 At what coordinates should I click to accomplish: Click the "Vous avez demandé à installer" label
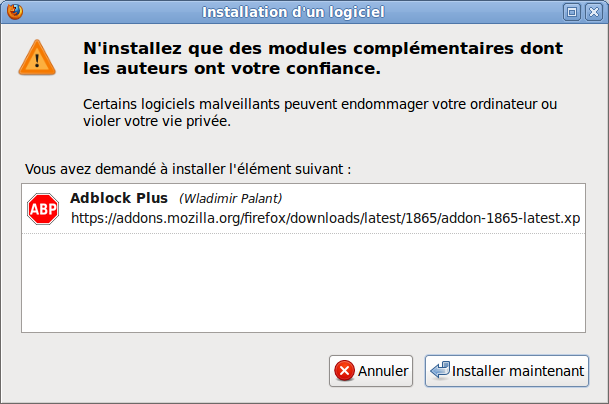[188, 169]
